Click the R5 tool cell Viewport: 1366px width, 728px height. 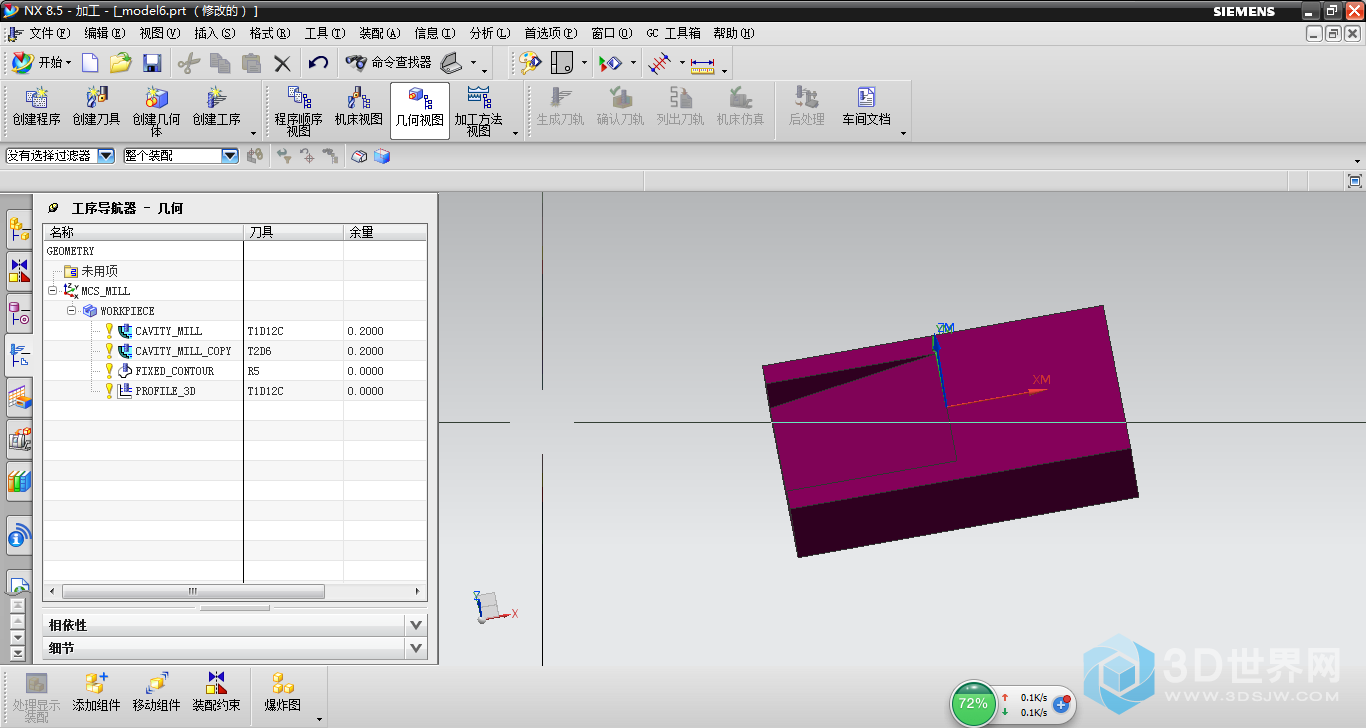(294, 371)
